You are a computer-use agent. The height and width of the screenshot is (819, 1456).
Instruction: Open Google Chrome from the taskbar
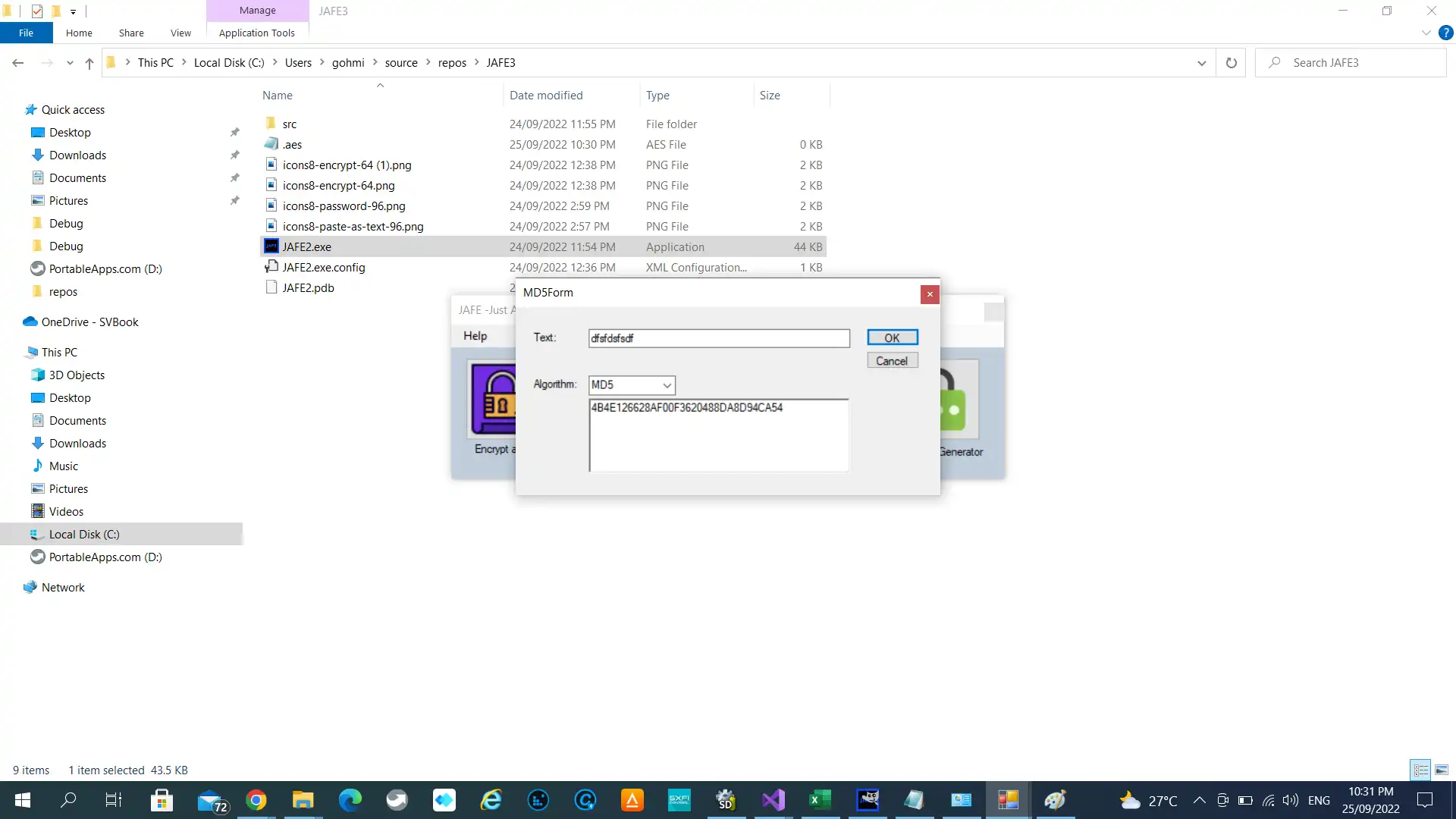256,800
